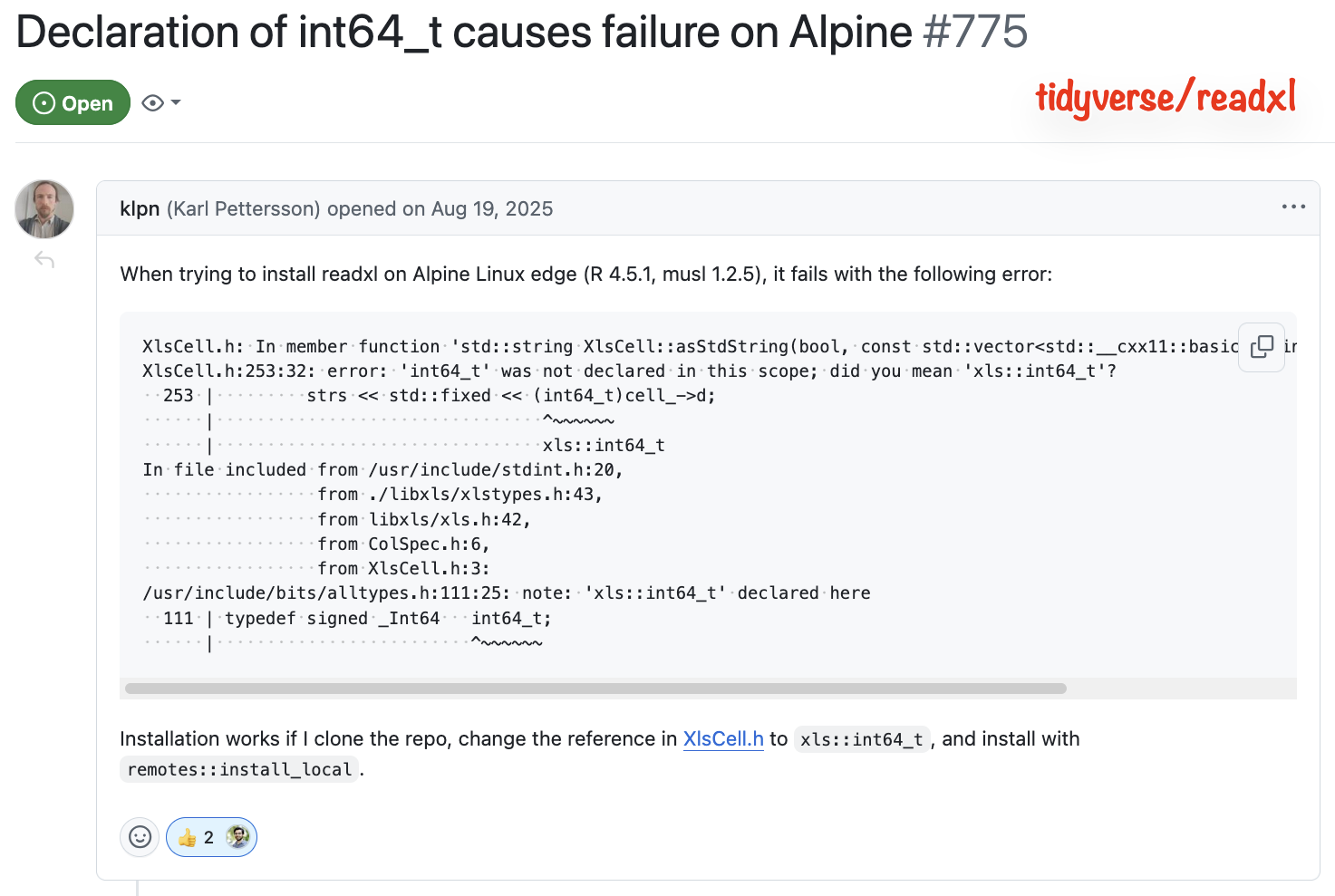Copy the code block contents
1335x896 pixels.
tap(1262, 347)
